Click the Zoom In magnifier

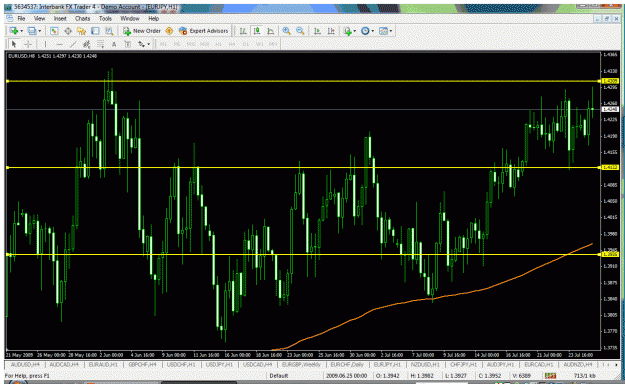[286, 31]
